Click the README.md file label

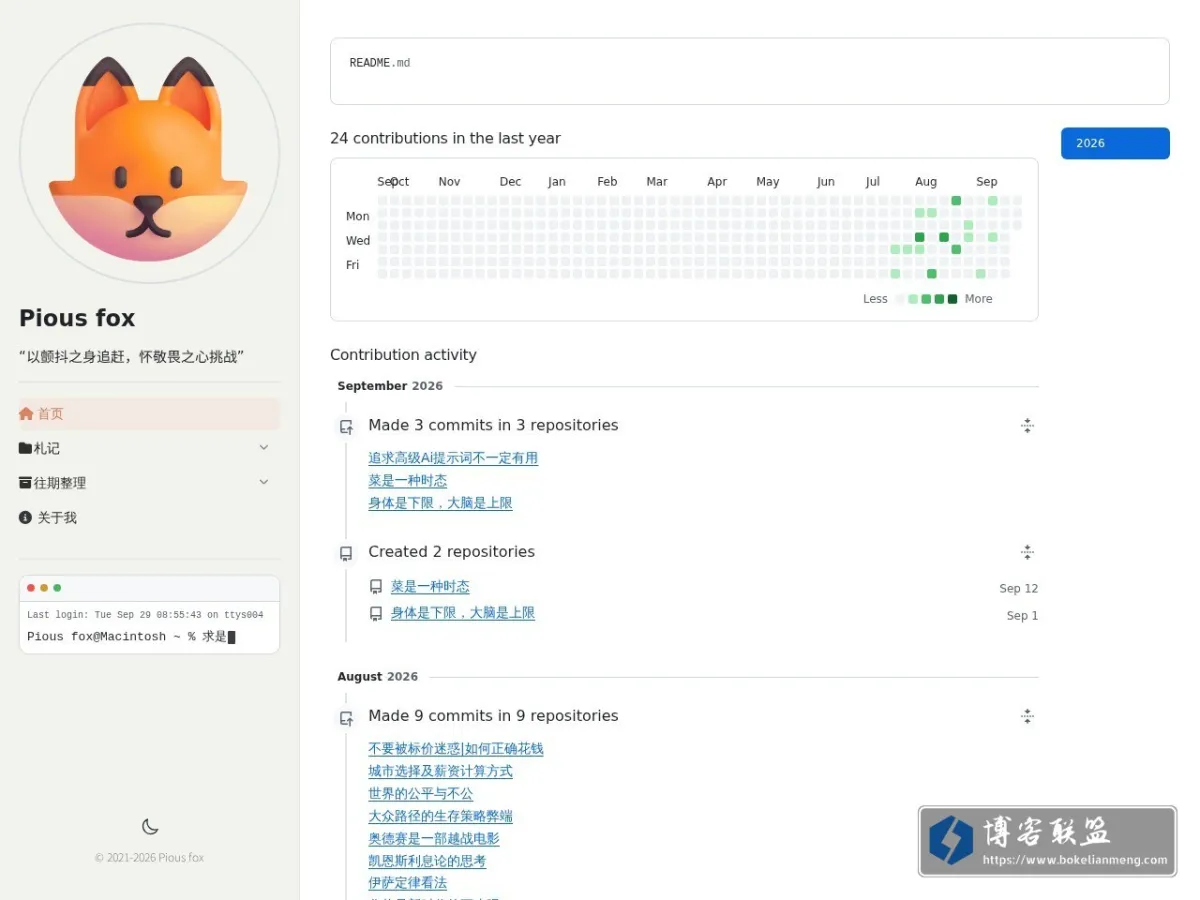pos(380,63)
